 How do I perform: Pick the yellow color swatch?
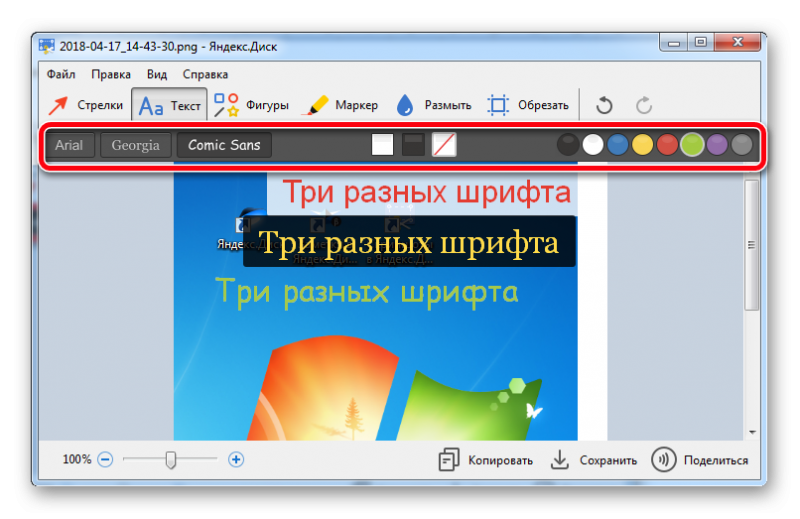pyautogui.click(x=642, y=144)
